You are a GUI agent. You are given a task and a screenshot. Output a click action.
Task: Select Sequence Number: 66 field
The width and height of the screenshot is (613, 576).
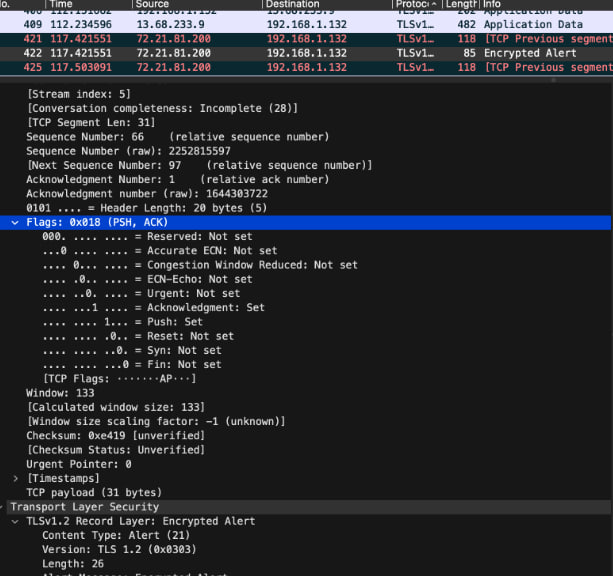(x=178, y=137)
